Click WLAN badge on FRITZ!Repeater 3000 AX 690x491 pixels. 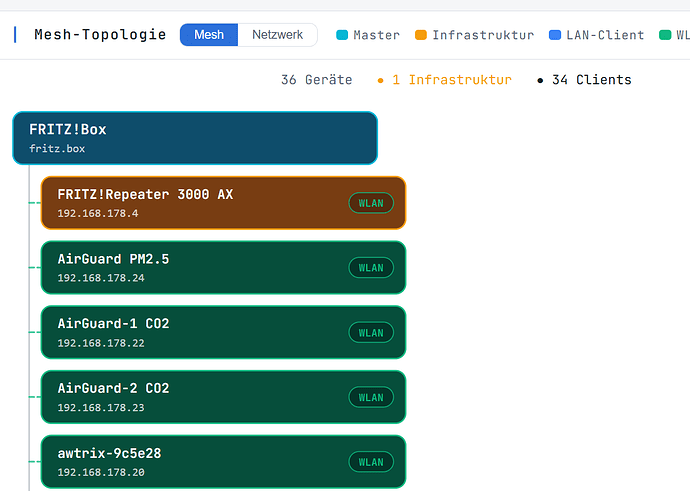371,203
